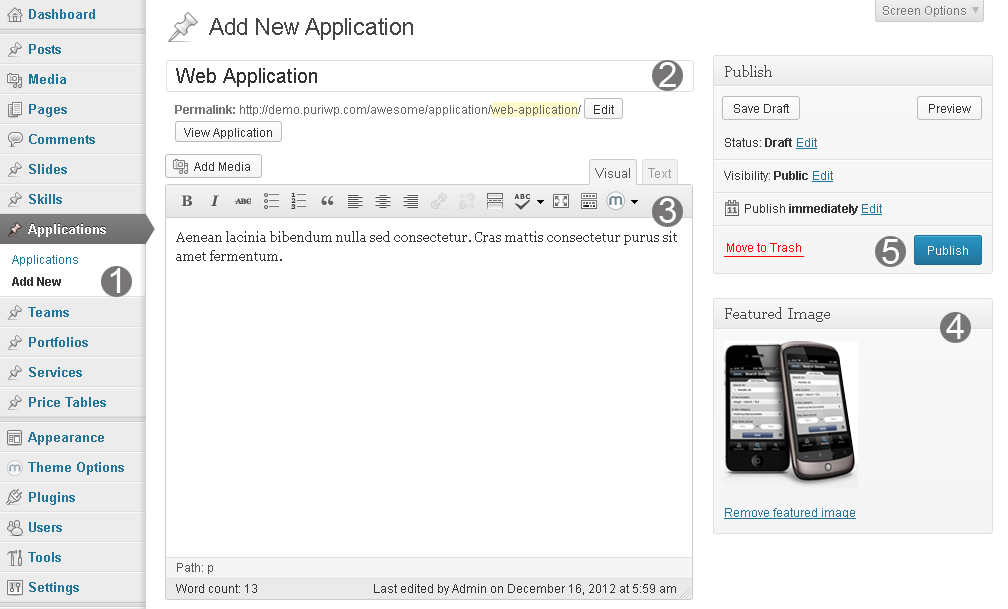Show the kitchen sink toolbar row

(589, 201)
